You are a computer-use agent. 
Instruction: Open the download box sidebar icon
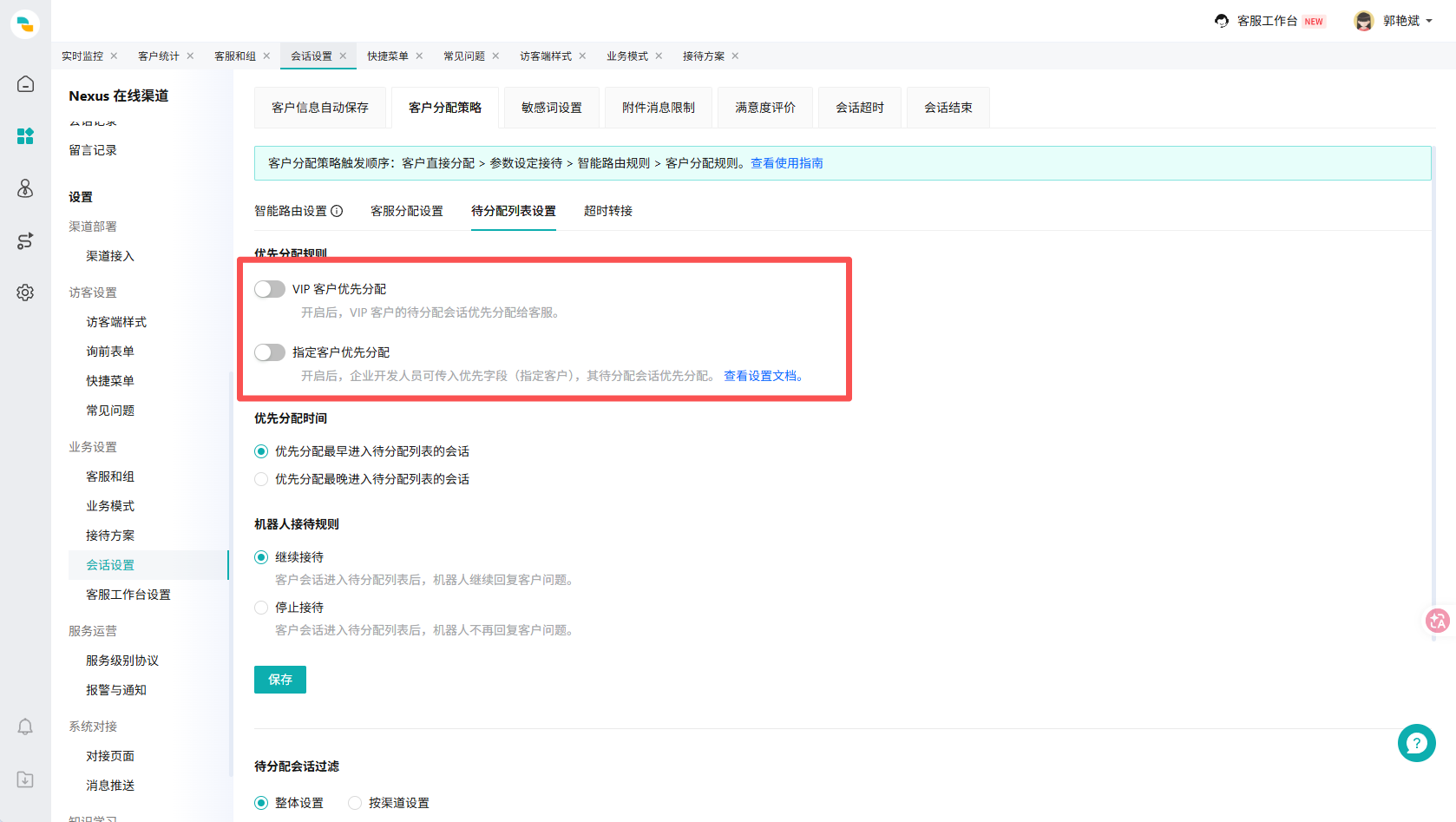(x=25, y=779)
